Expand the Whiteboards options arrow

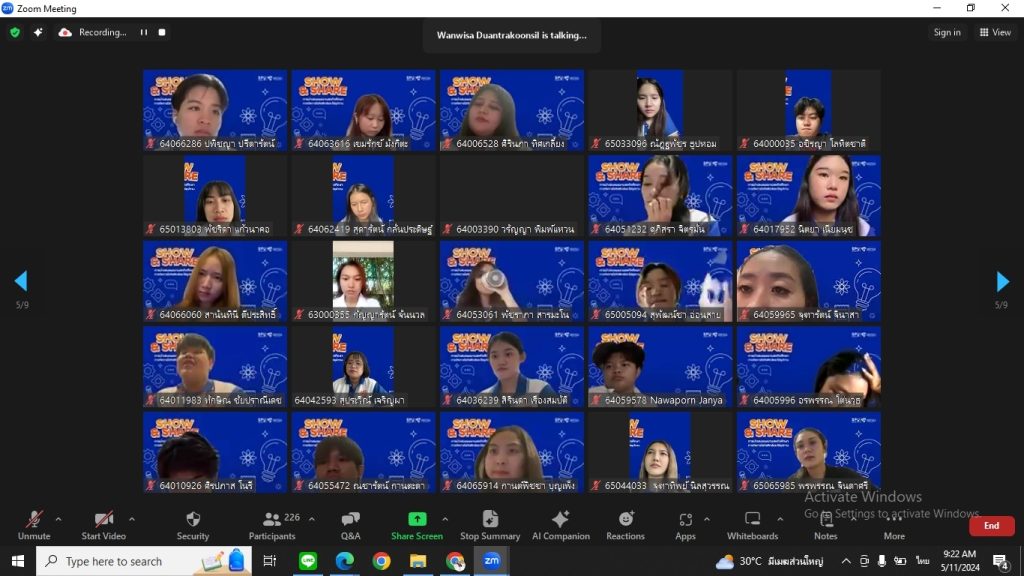[780, 520]
